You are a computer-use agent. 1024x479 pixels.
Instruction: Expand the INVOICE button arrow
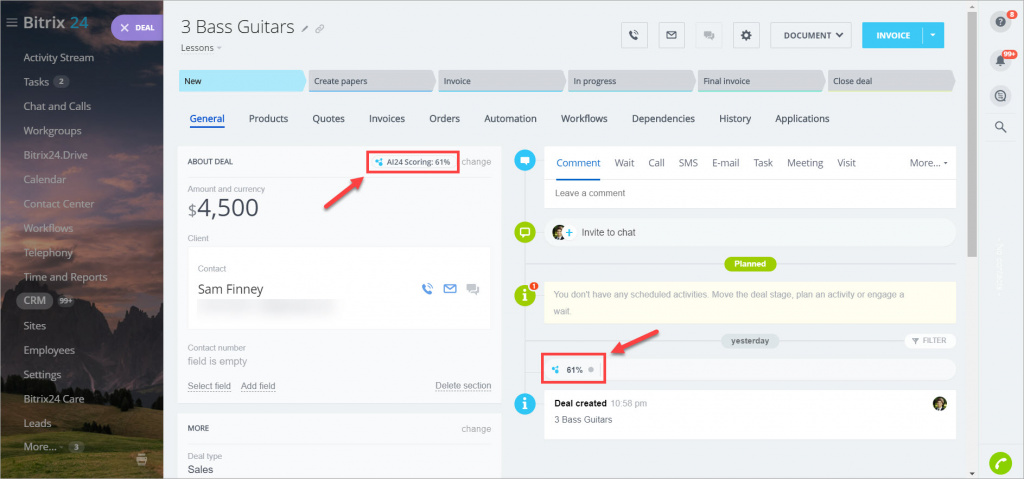[x=933, y=35]
